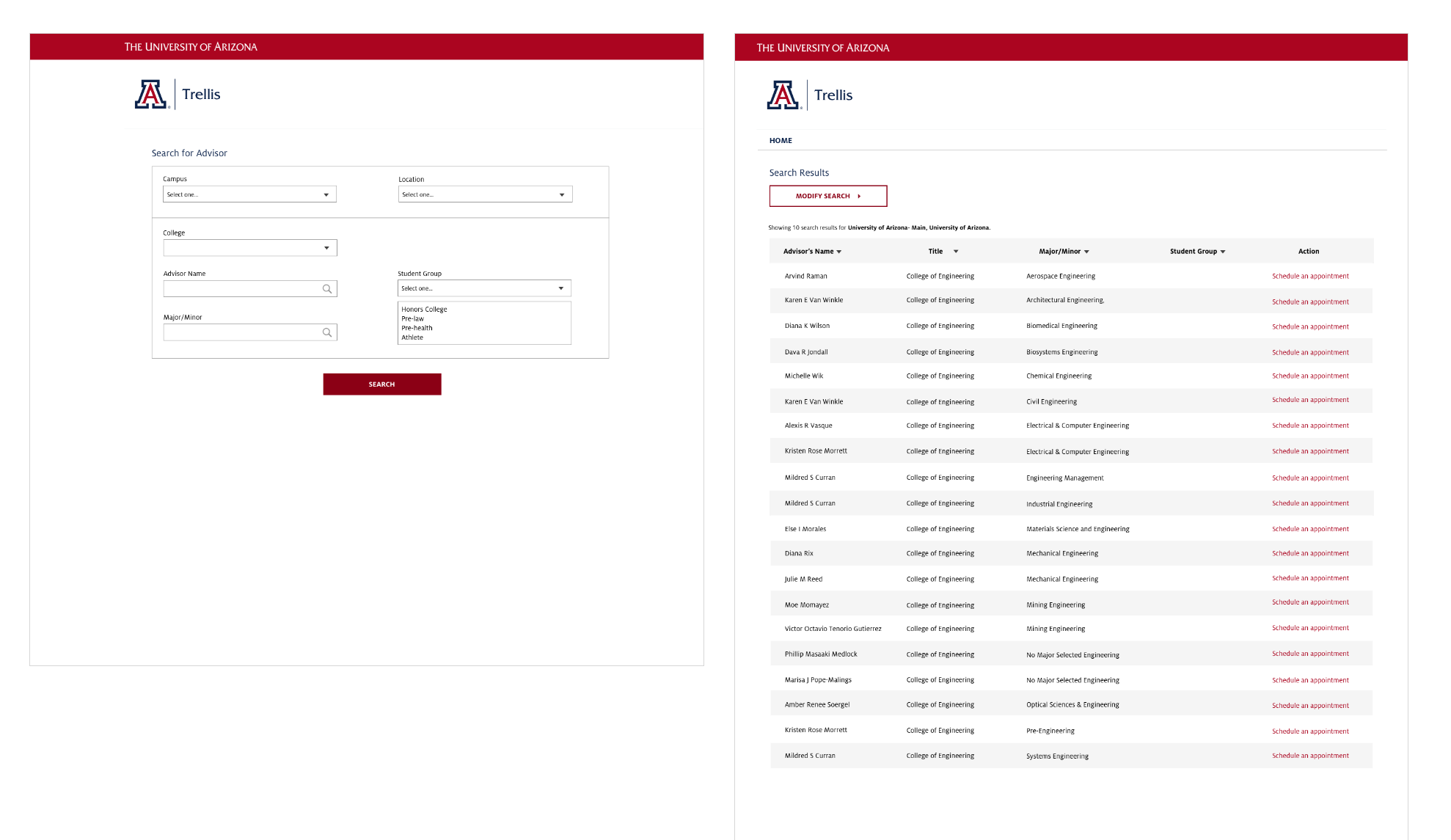This screenshot has width=1451, height=840.
Task: Schedule an appointment with Moe Momayez
Action: click(x=1310, y=602)
